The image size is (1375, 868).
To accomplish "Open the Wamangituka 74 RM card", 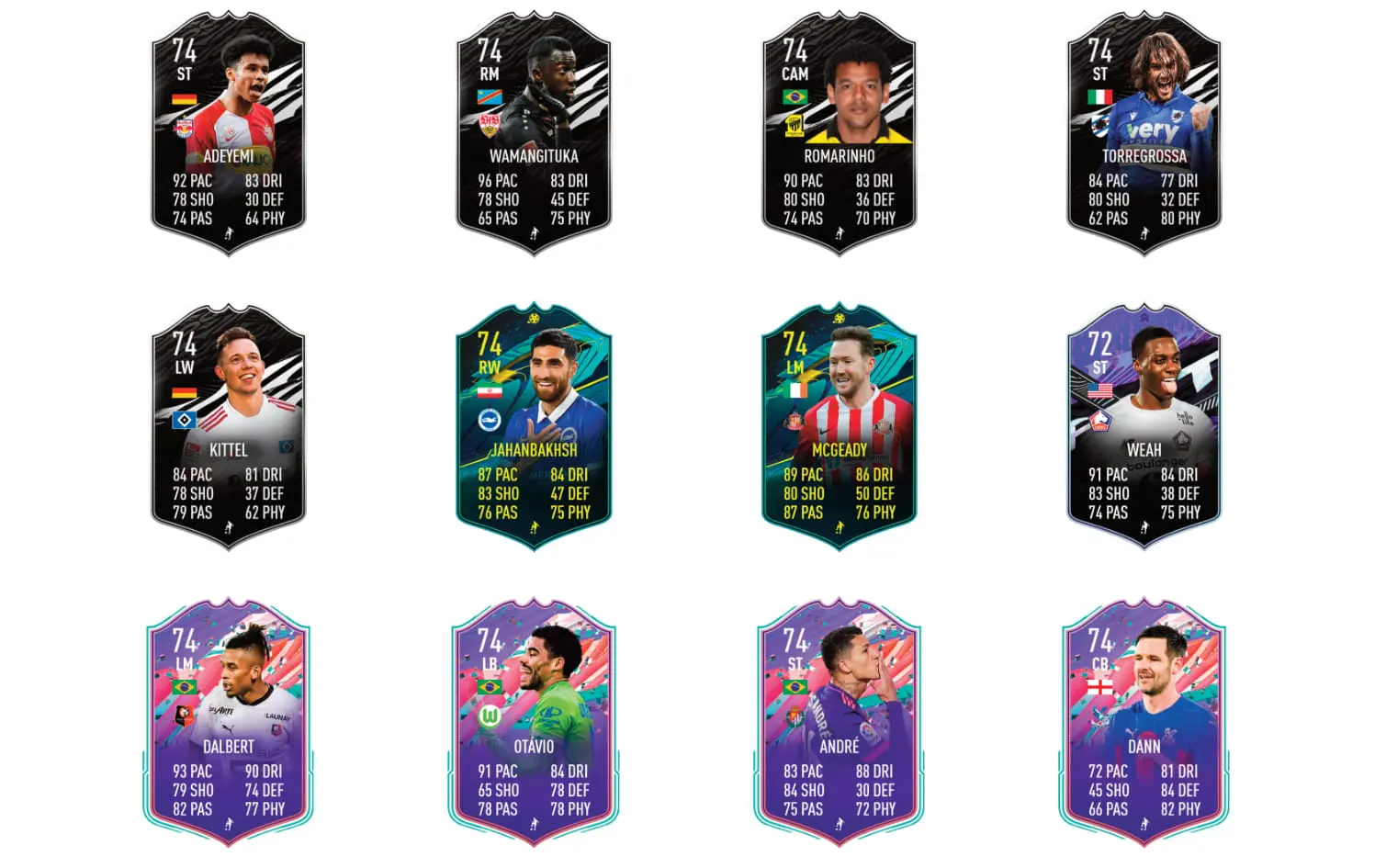I will pos(534,133).
